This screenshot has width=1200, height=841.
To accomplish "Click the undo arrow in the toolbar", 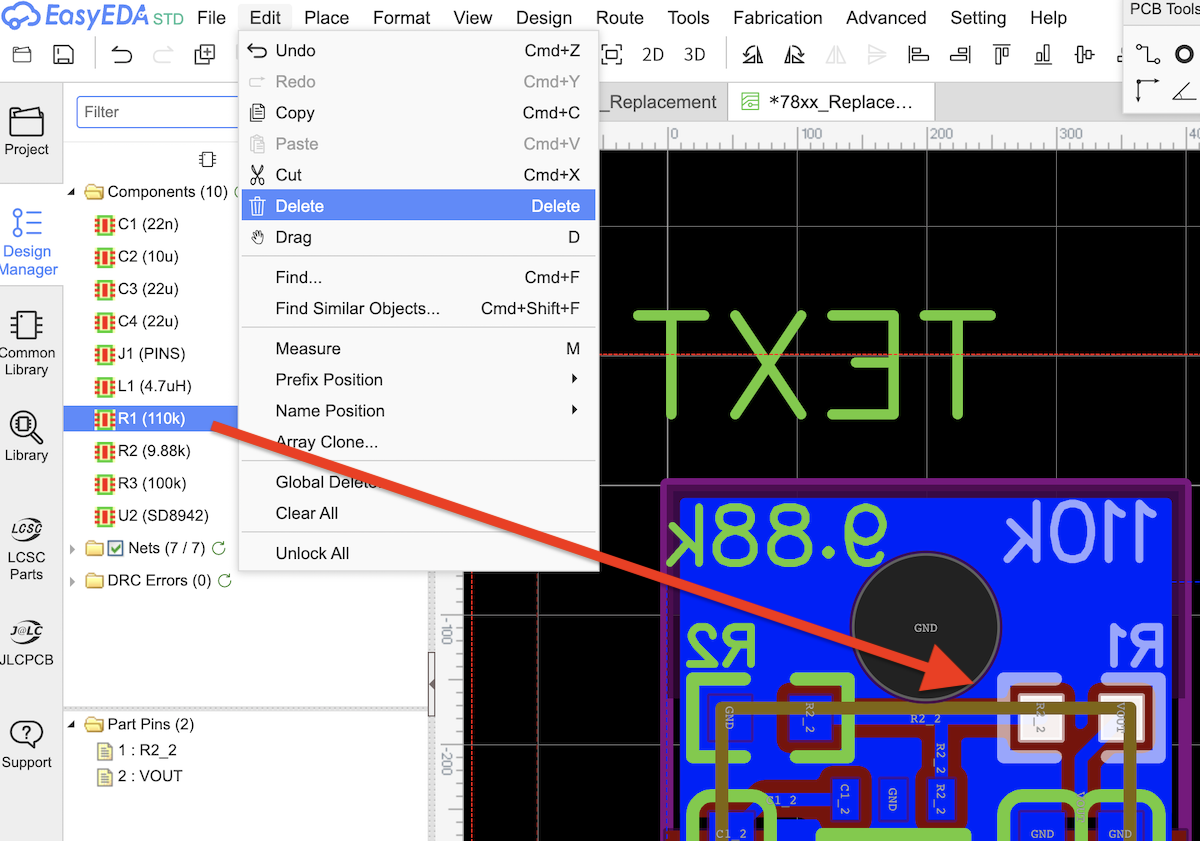I will (122, 54).
